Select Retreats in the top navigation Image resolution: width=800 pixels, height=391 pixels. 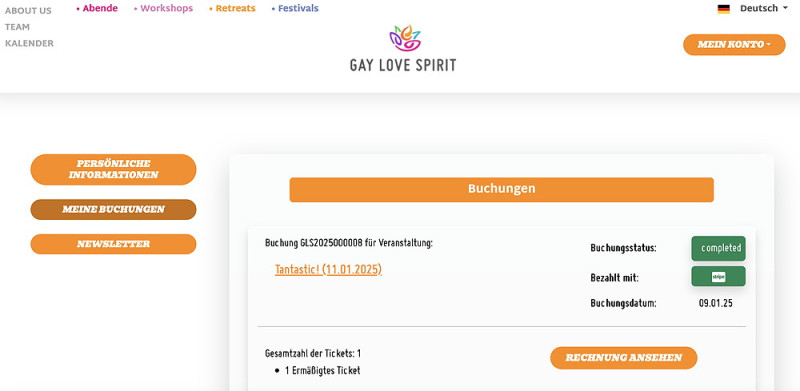(x=232, y=8)
